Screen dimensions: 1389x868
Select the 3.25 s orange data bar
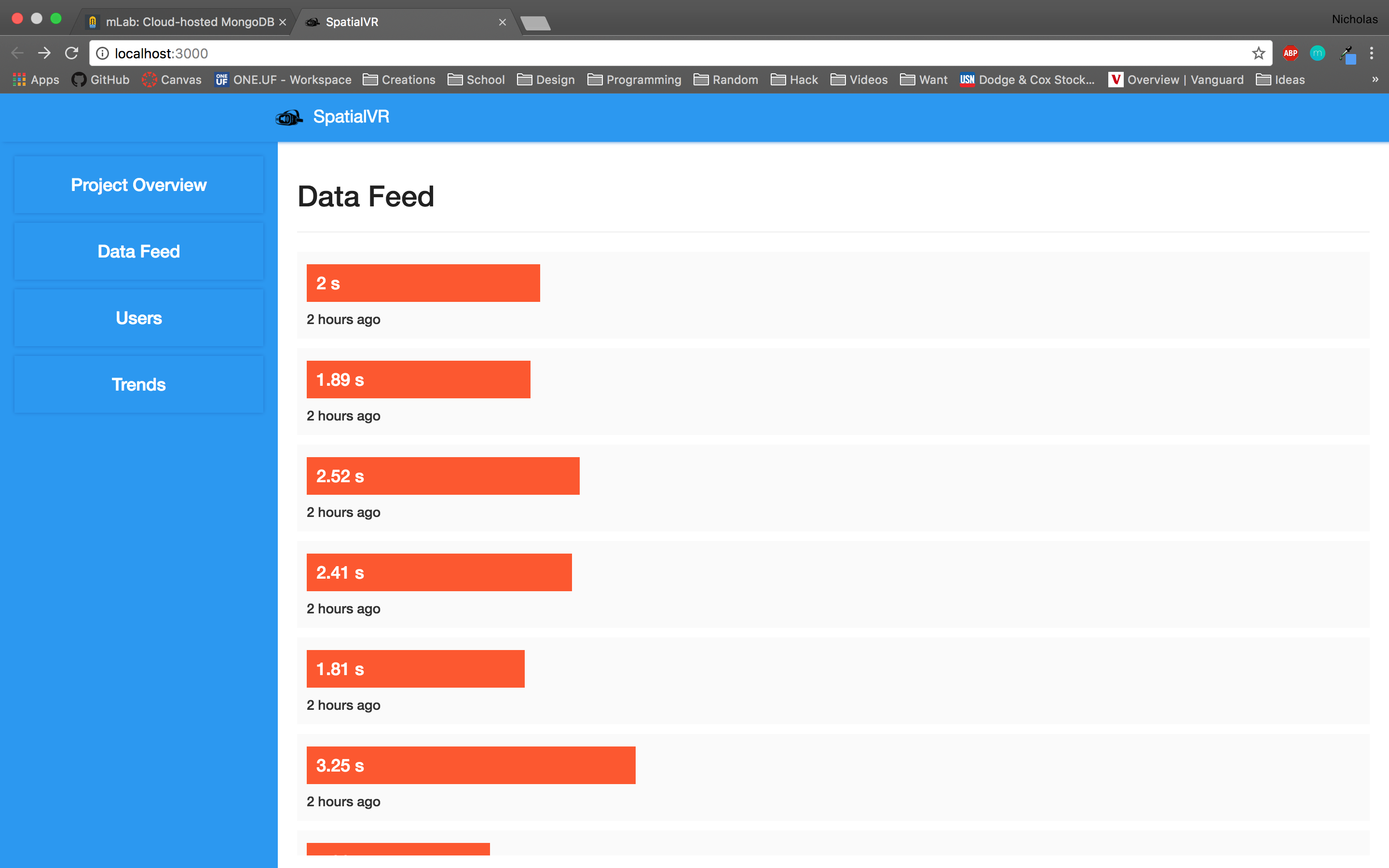471,765
